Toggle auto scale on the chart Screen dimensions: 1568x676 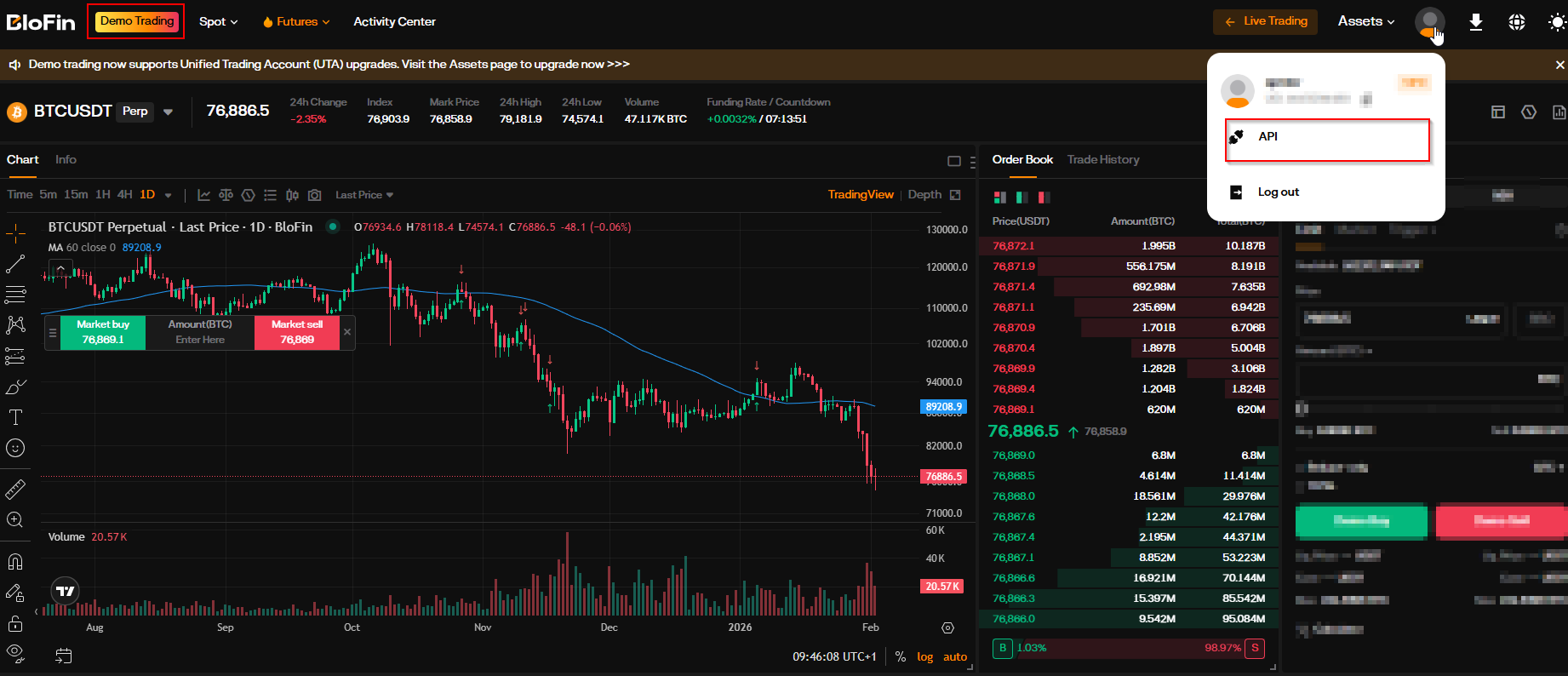[955, 656]
